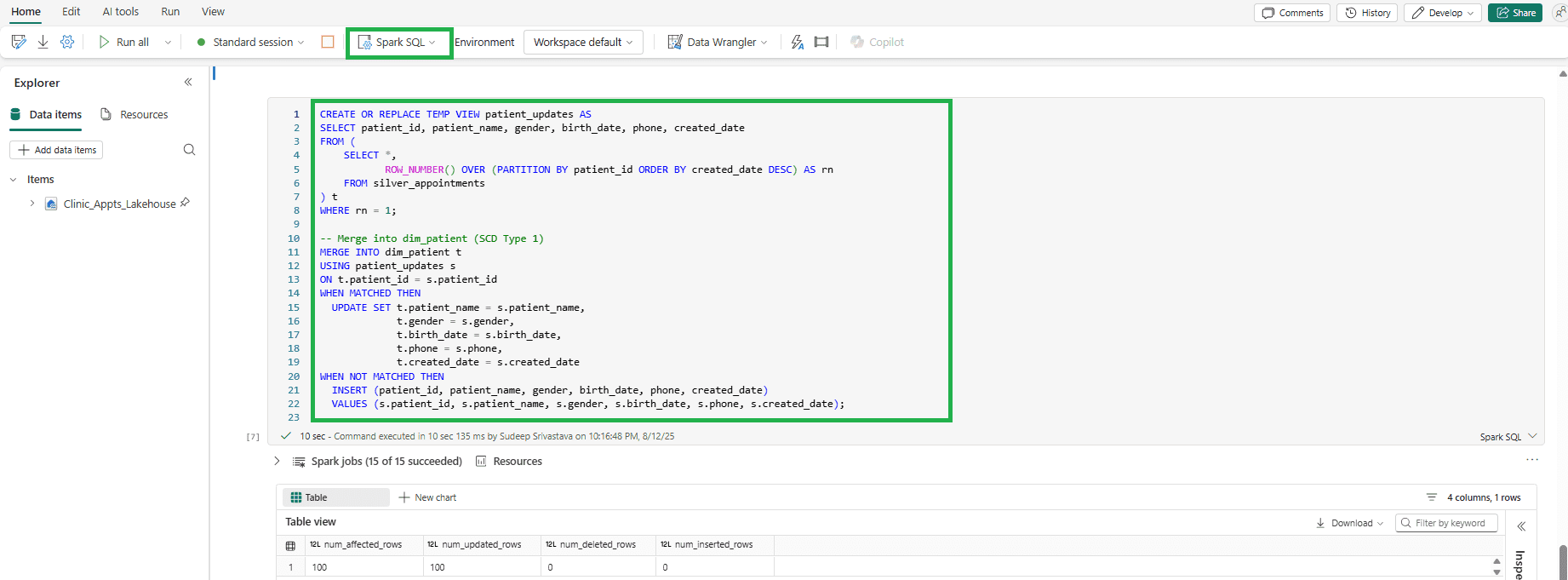The height and width of the screenshot is (580, 1568).
Task: Click the search icon in Explorer
Action: point(189,150)
